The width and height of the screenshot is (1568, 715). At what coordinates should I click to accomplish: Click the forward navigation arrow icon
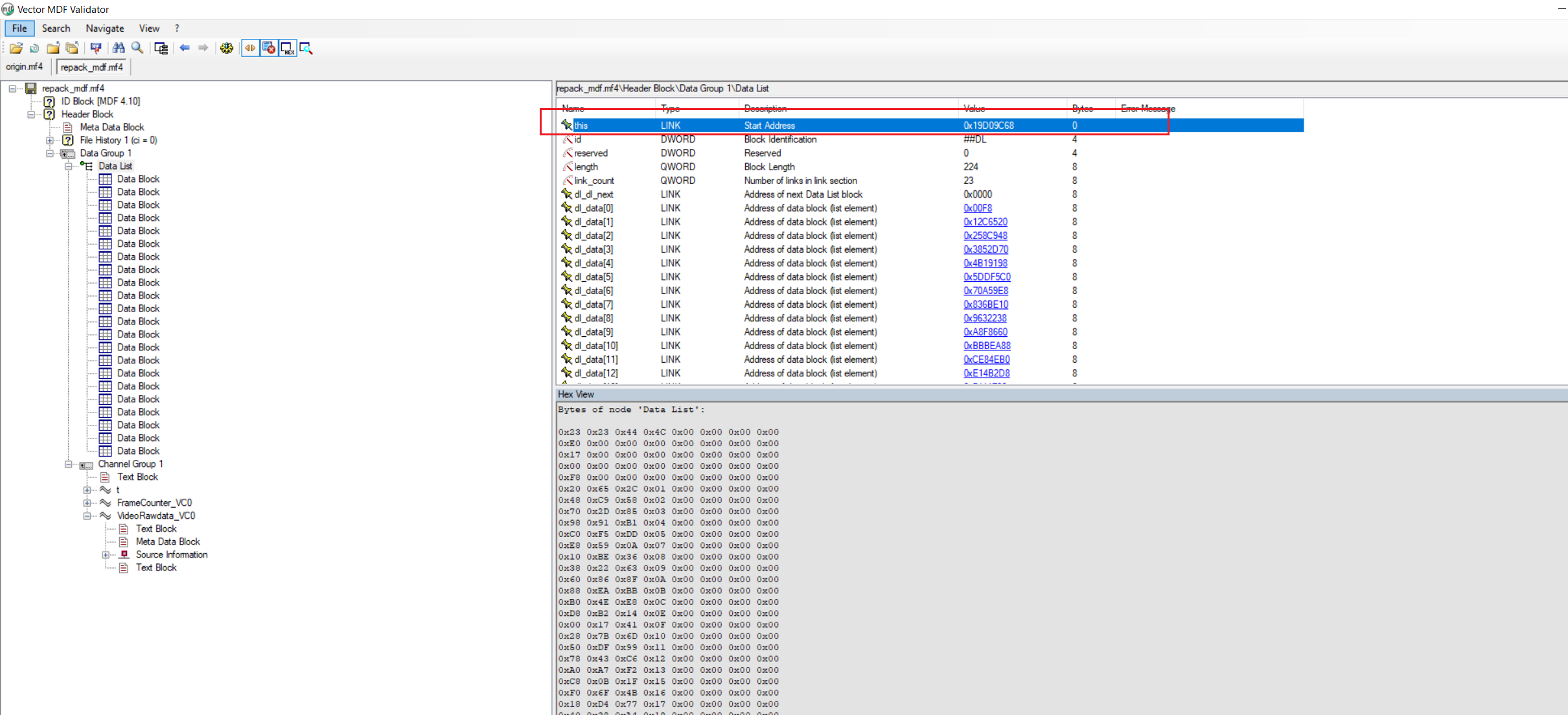[203, 48]
